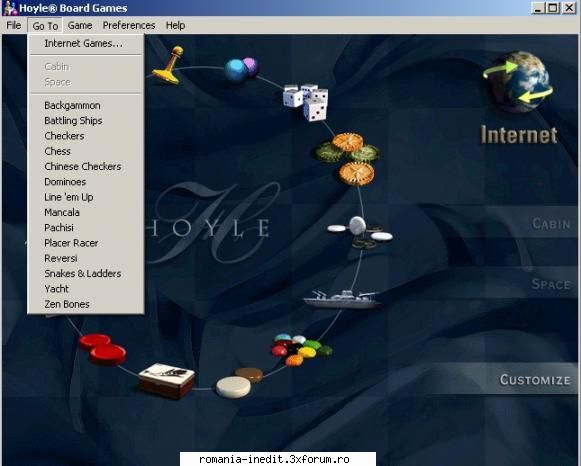Click the Internet globe icon
The height and width of the screenshot is (466, 581).
coord(518,82)
